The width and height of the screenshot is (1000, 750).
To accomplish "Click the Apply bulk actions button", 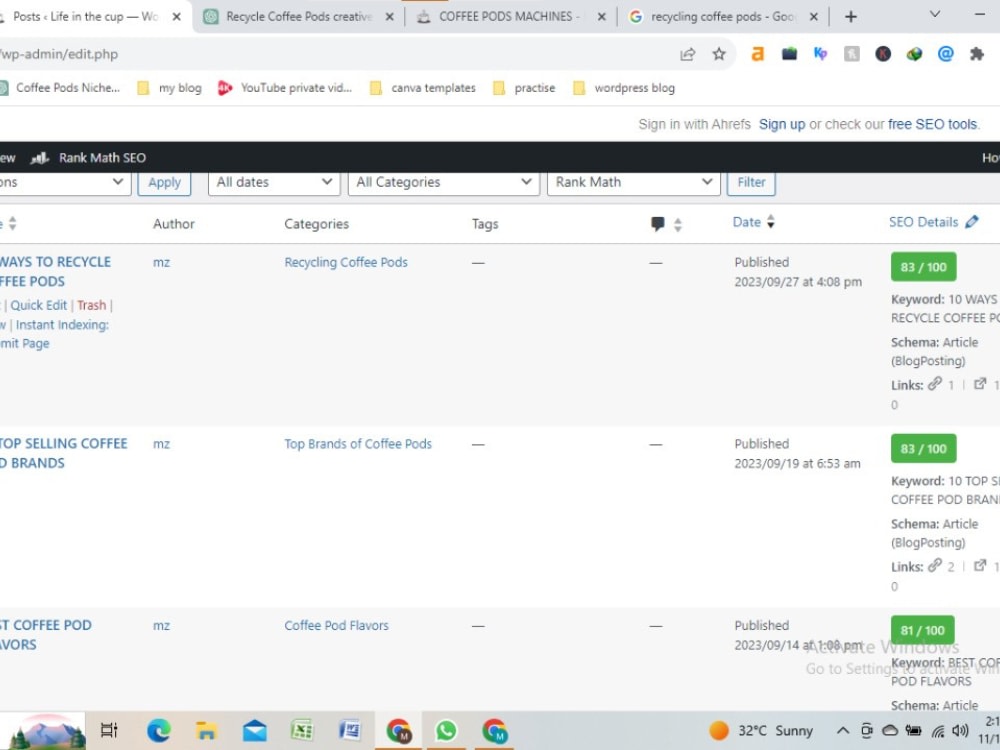I will (x=165, y=182).
